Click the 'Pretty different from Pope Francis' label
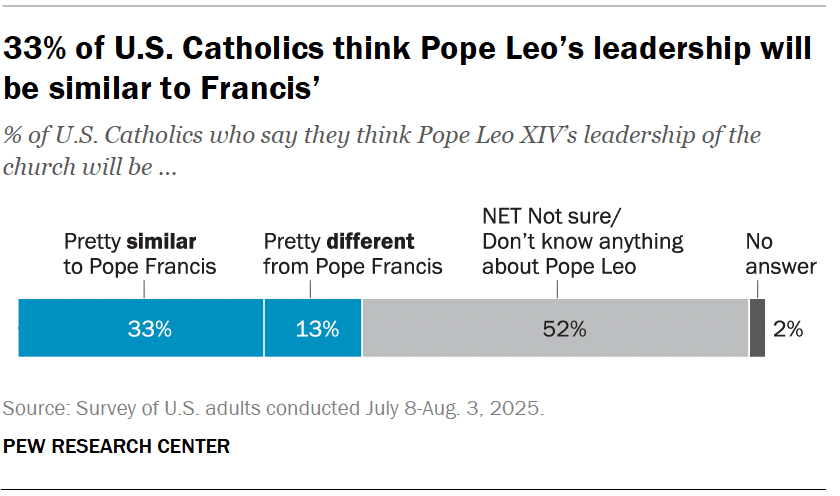Viewport: 840px width, 496px height. pos(352,254)
